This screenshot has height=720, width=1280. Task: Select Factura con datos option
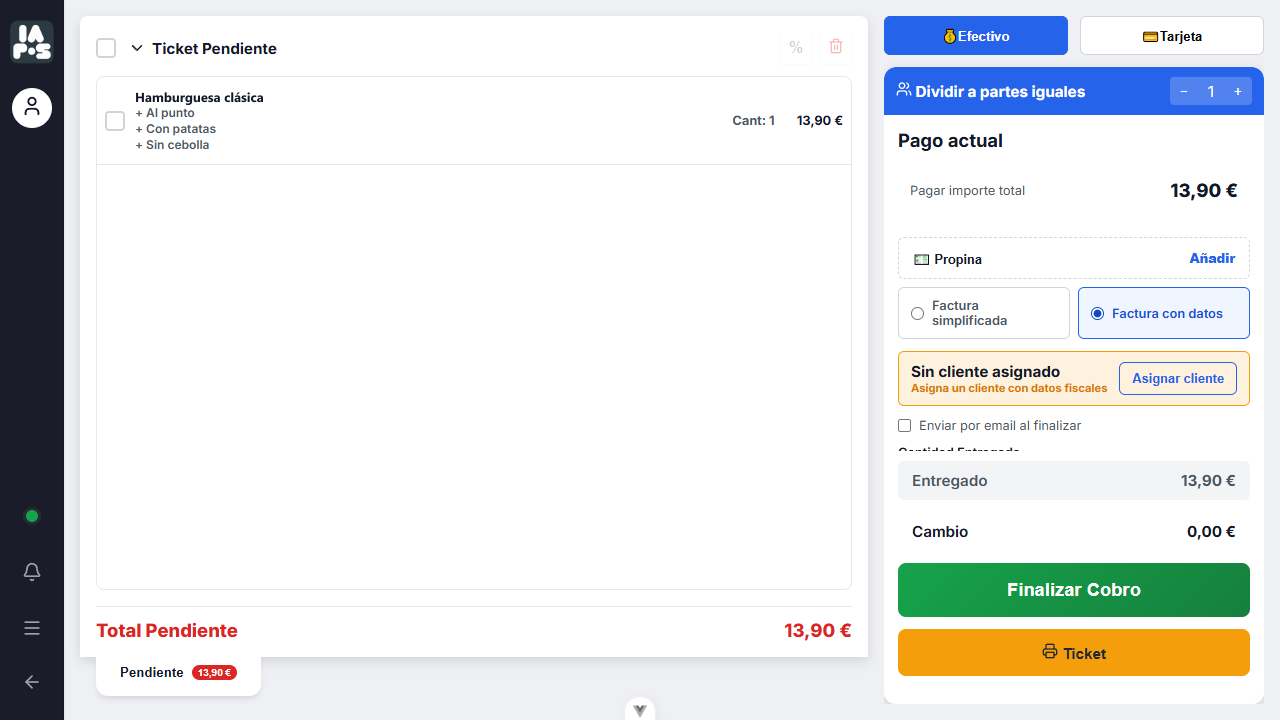1164,313
